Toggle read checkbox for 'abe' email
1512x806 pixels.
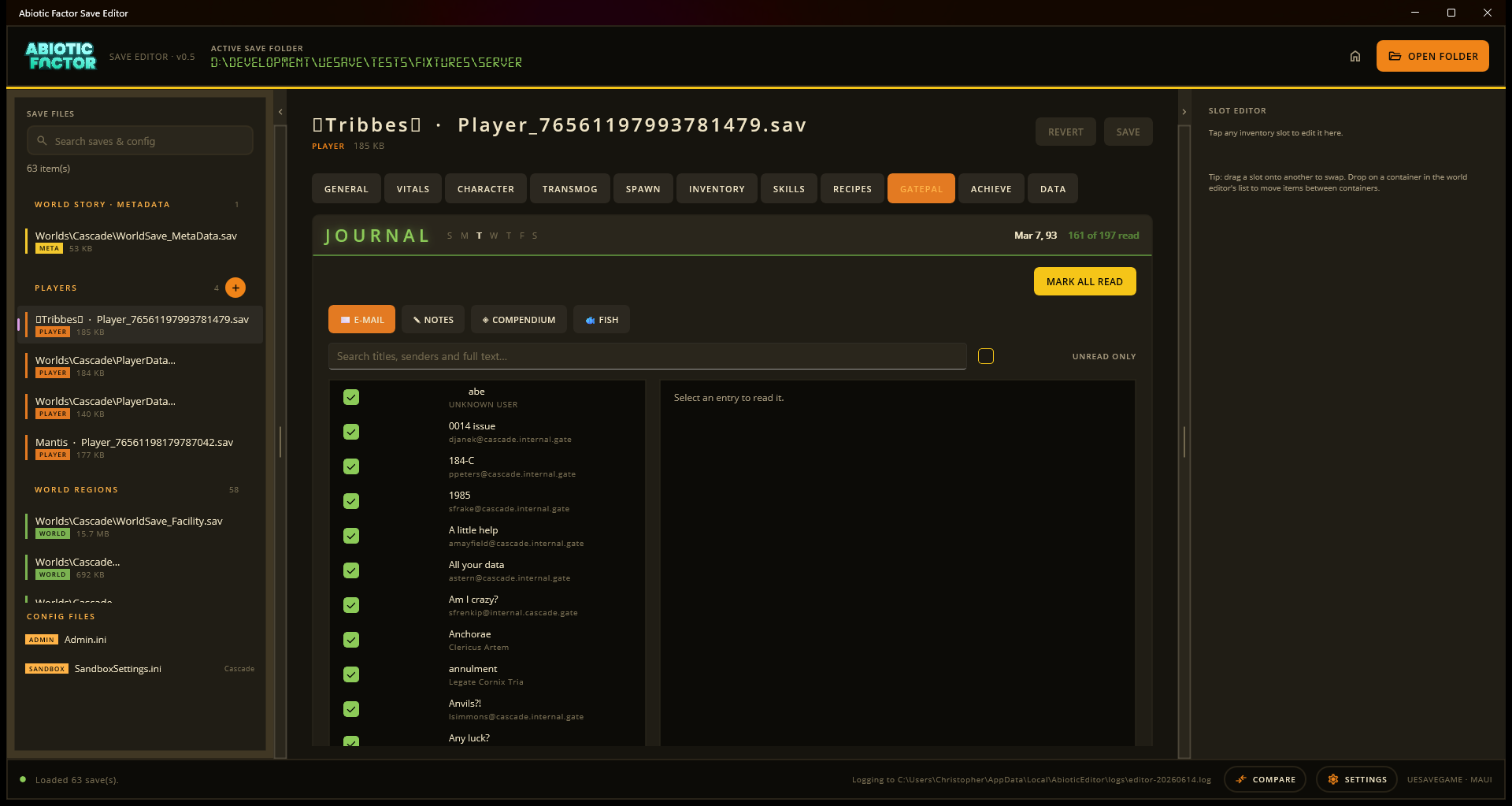pyautogui.click(x=351, y=397)
